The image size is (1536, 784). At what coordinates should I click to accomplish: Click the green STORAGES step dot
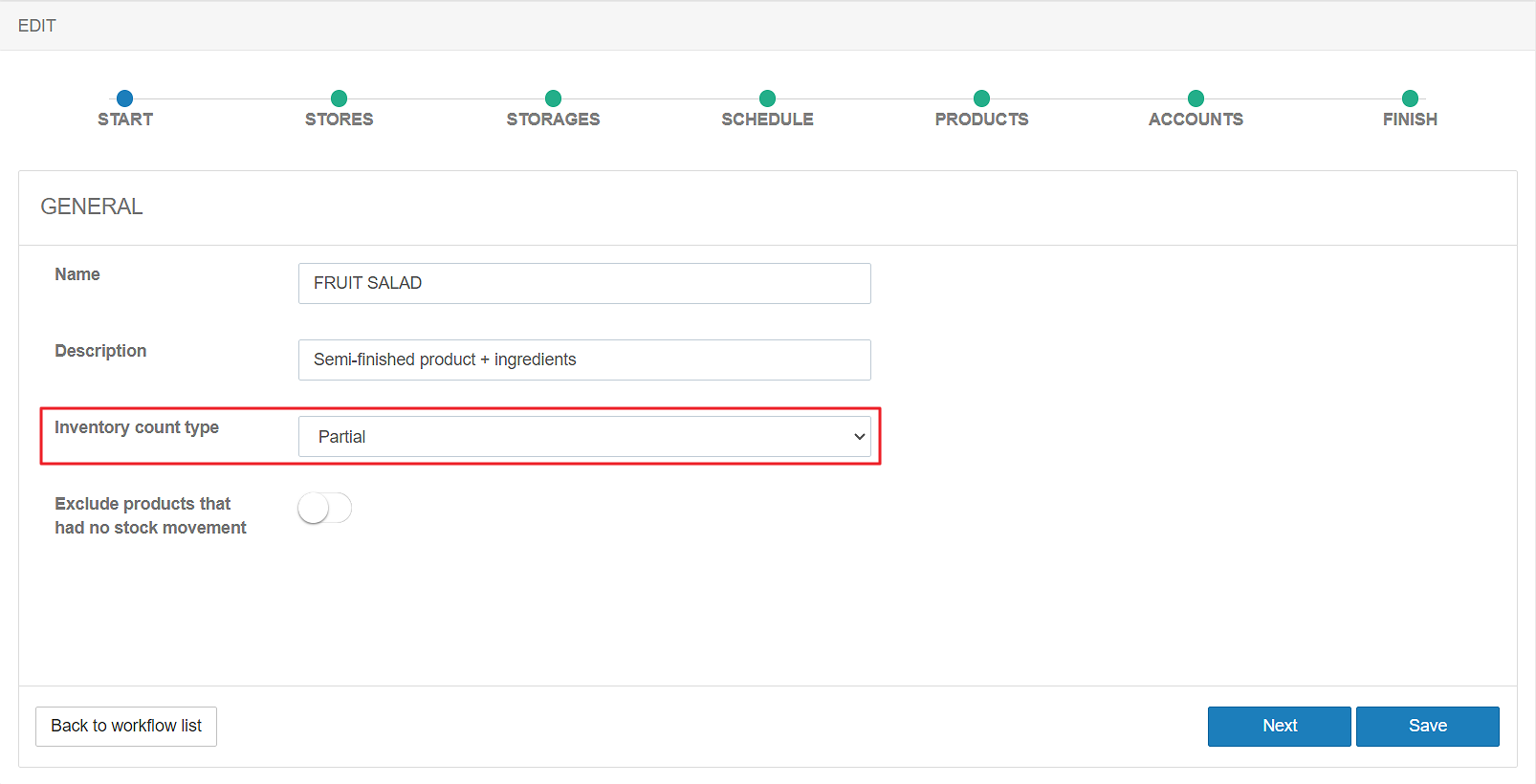553,98
